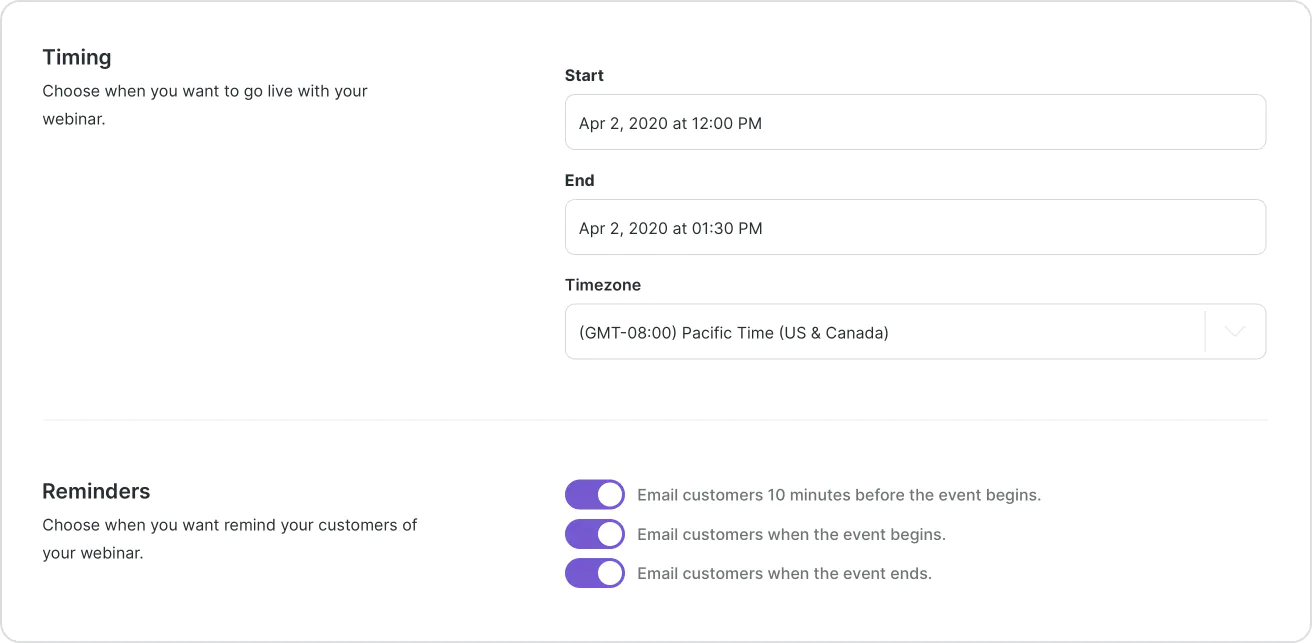Viewport: 1312px width, 643px height.
Task: Click the Timezone field label
Action: click(603, 285)
